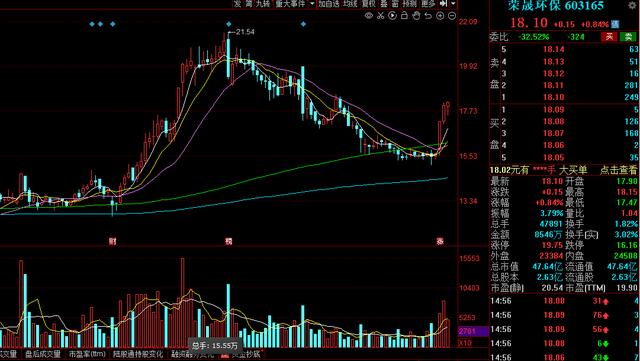Image resolution: width=640 pixels, height=361 pixels.
Task: Click the green 卖 sell button
Action: tap(628, 37)
